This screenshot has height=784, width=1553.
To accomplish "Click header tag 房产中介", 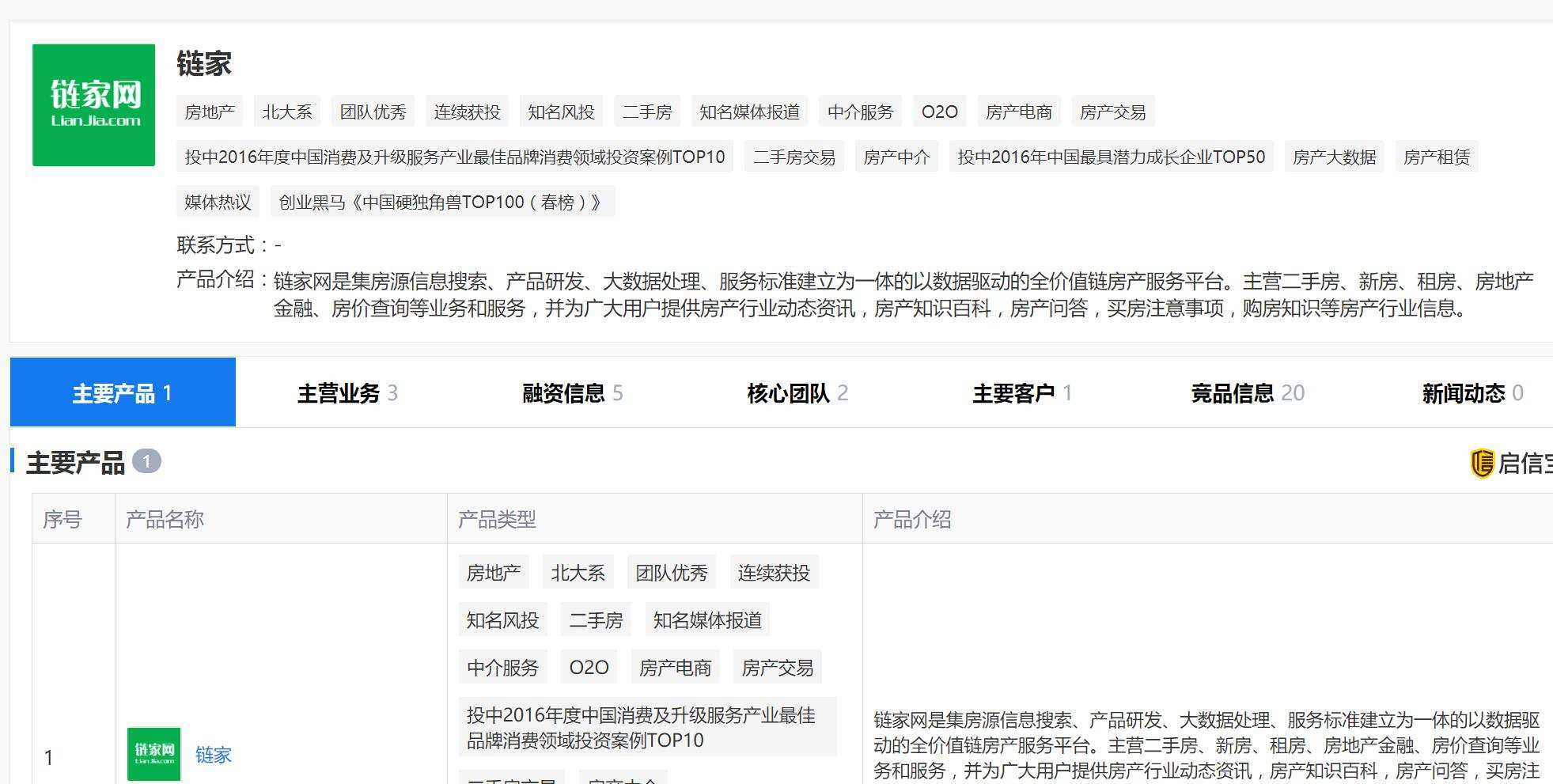I will click(896, 157).
